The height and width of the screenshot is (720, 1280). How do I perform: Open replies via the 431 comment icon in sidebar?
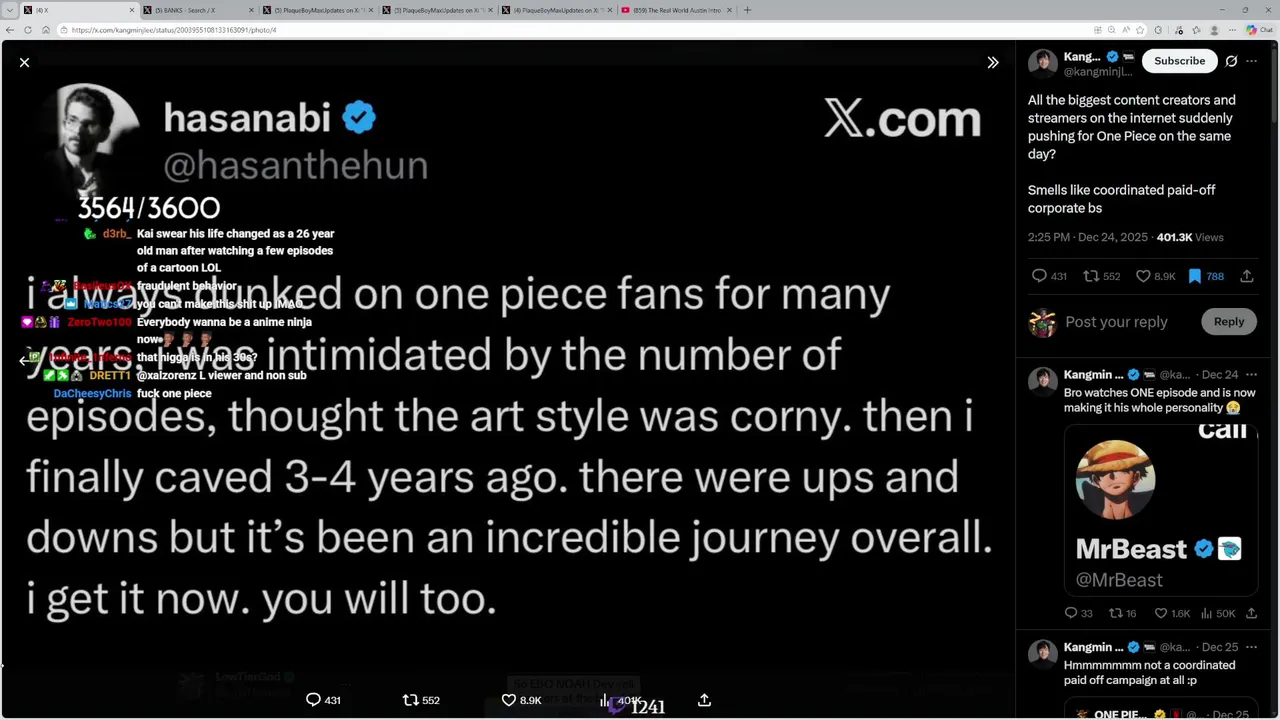tap(1039, 276)
